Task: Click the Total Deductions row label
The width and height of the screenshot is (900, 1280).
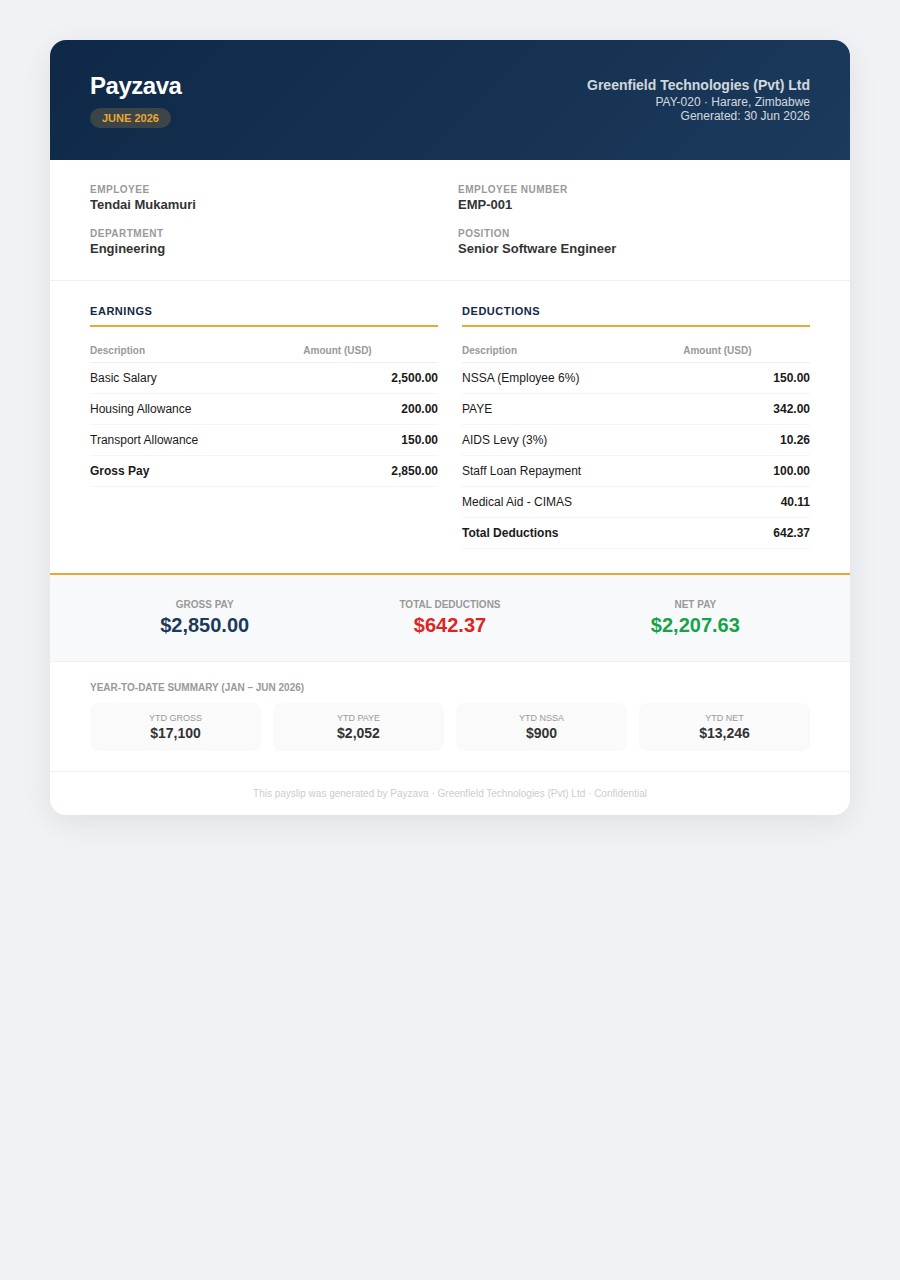Action: pyautogui.click(x=510, y=533)
